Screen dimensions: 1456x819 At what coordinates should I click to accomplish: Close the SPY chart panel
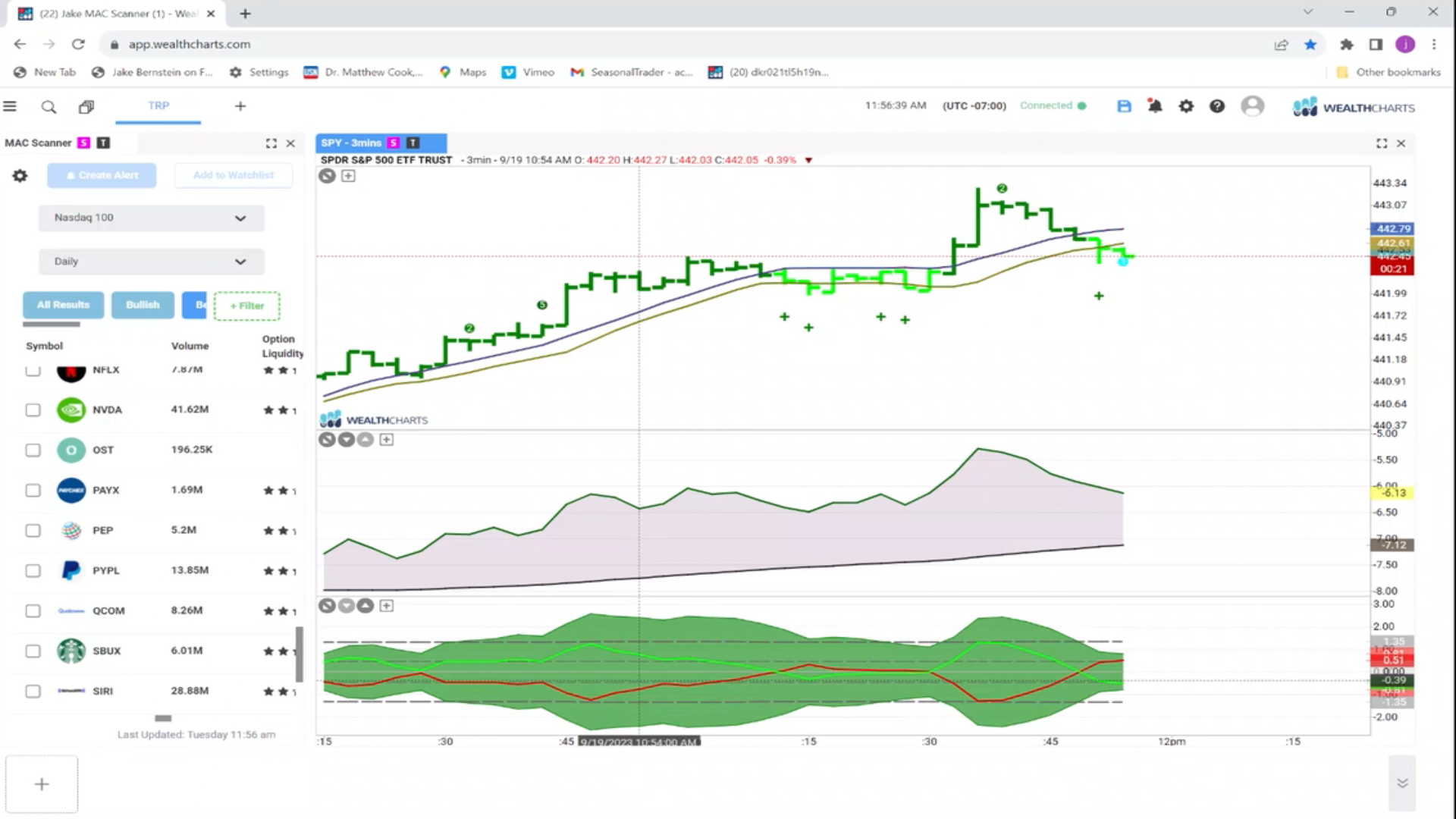tap(1401, 143)
